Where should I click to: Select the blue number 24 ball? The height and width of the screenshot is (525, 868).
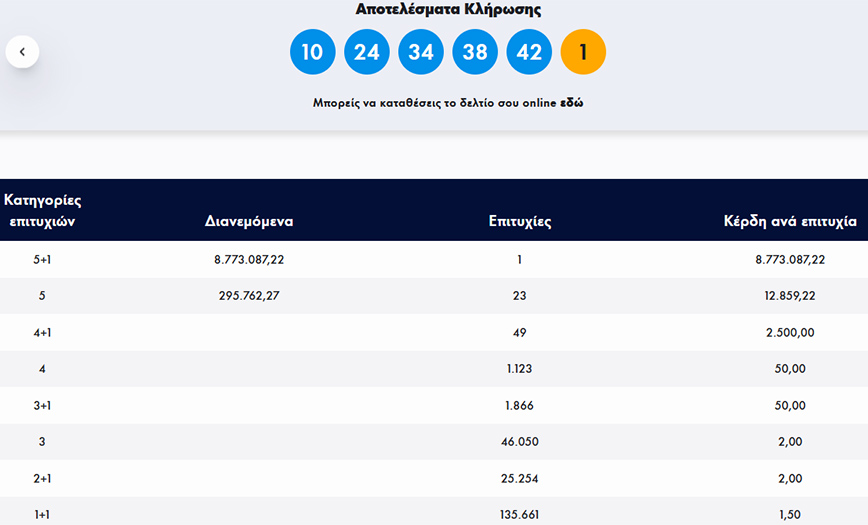point(367,52)
